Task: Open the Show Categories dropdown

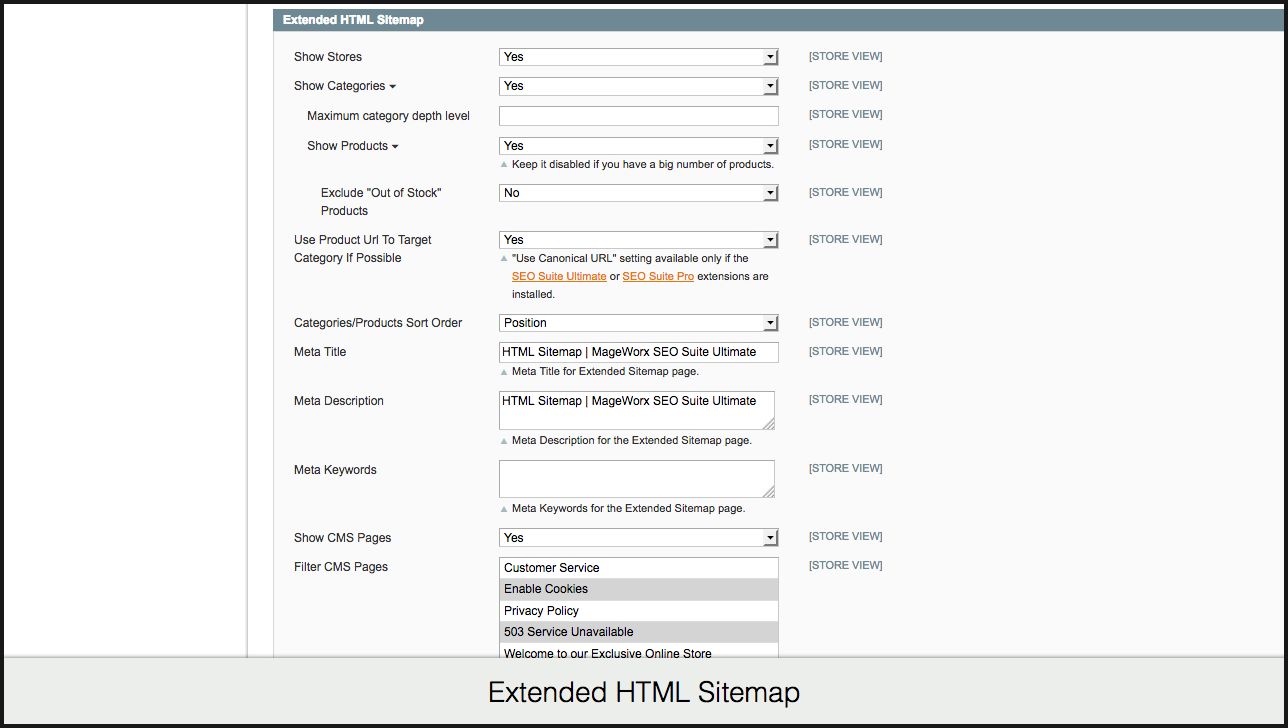Action: [x=638, y=86]
